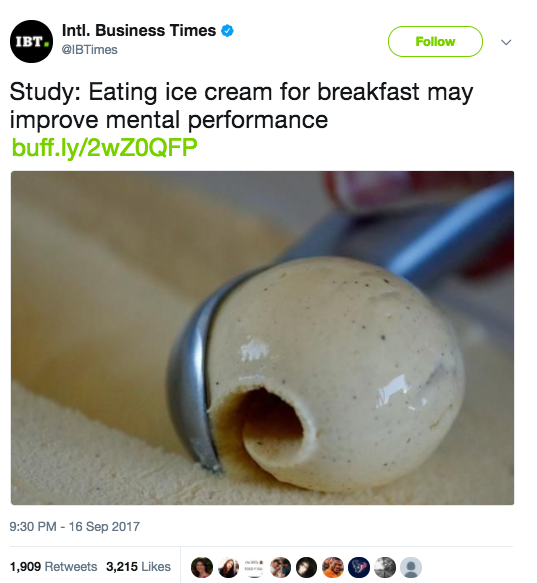This screenshot has height=583, width=537.
Task: Show the 3,215 Likes list
Action: point(138,567)
